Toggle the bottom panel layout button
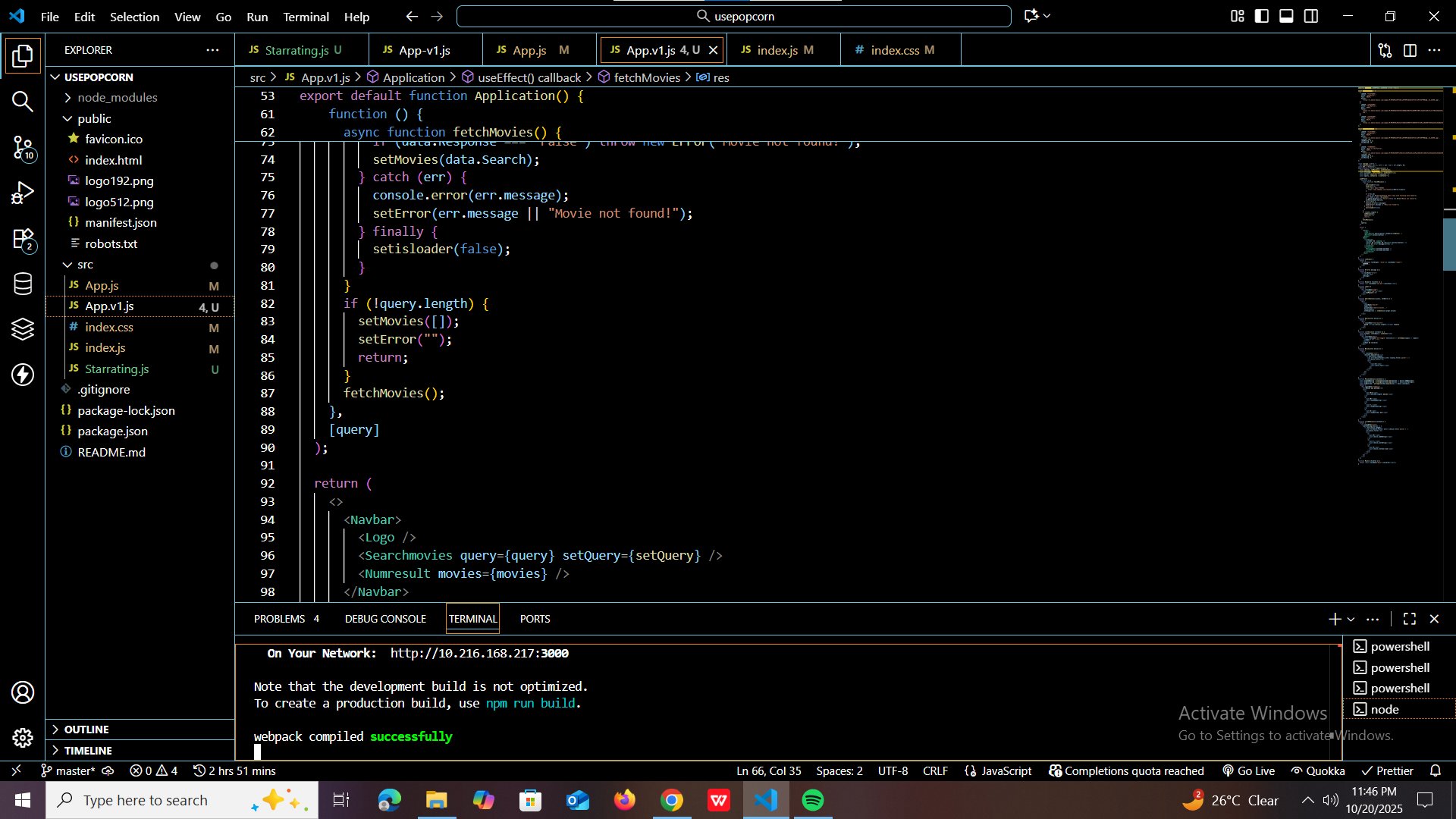The height and width of the screenshot is (819, 1456). click(x=1286, y=16)
